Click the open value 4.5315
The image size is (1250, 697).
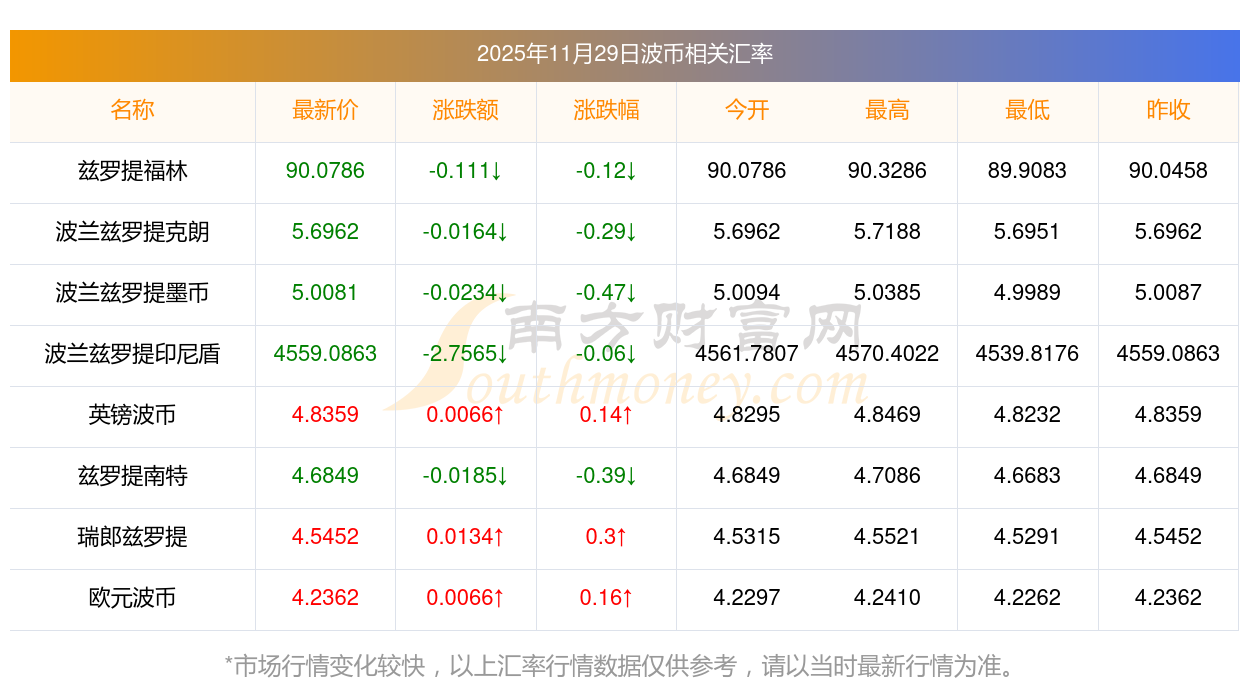point(747,537)
